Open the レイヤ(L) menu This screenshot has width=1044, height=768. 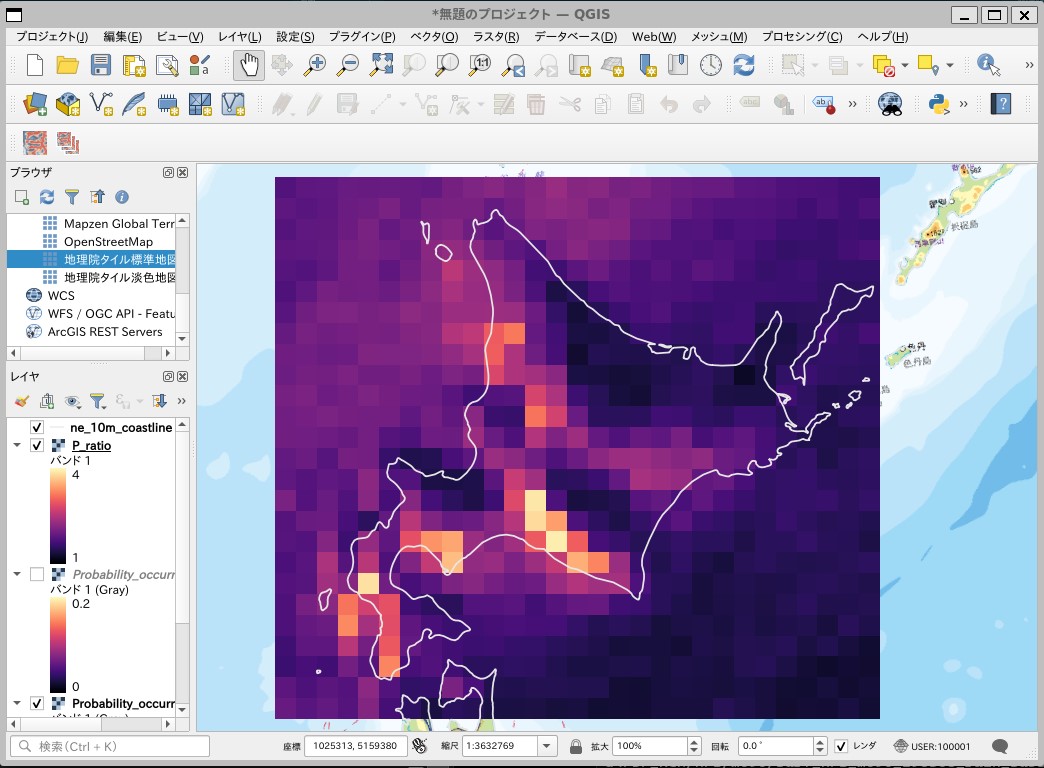pos(240,37)
